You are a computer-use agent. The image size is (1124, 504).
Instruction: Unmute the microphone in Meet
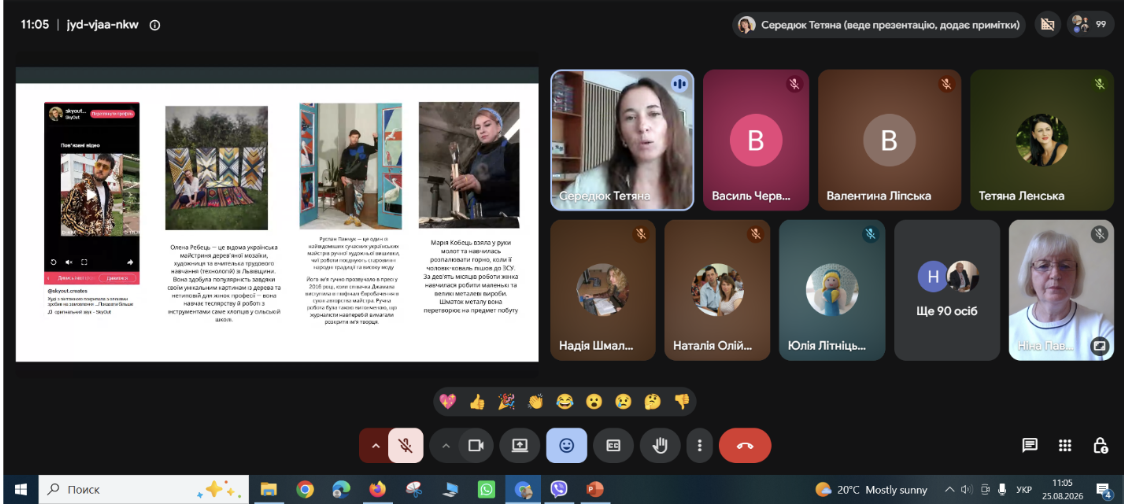pos(406,445)
